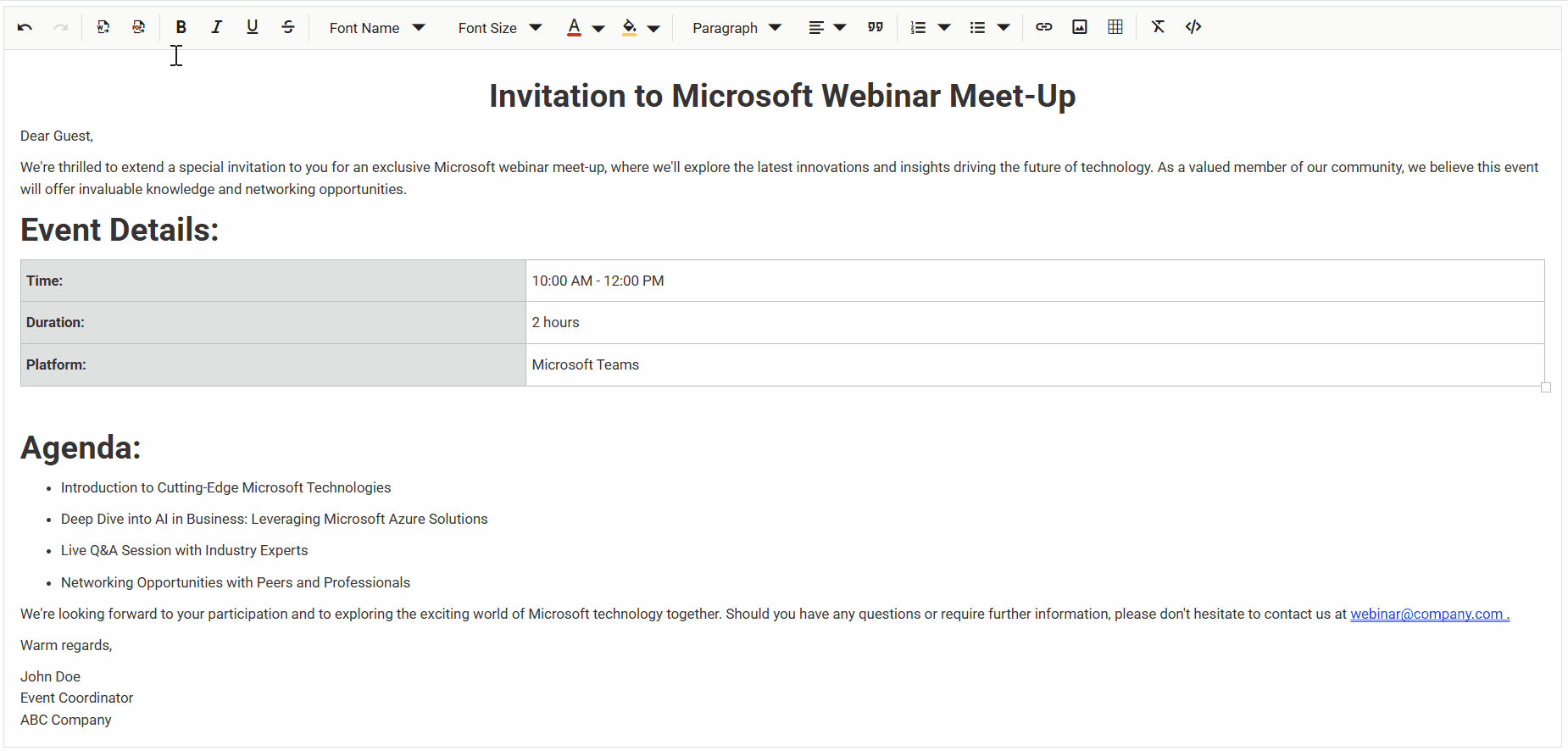This screenshot has width=1568, height=751.
Task: Toggle strikethrough formatting
Action: (x=288, y=27)
